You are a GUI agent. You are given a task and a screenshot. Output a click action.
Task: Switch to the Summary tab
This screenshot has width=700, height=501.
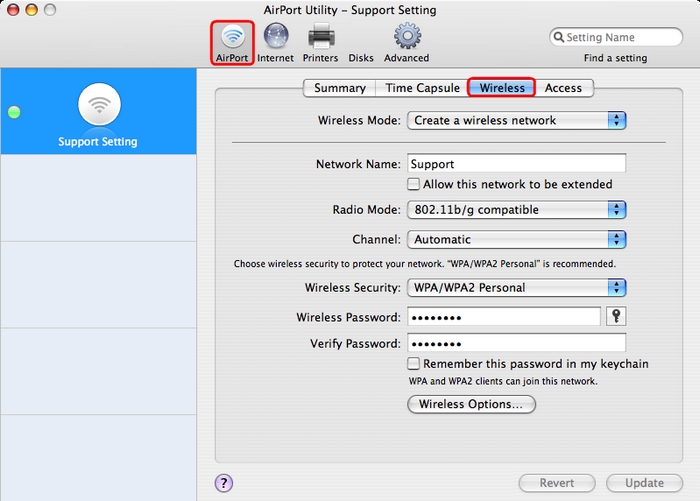pos(339,88)
